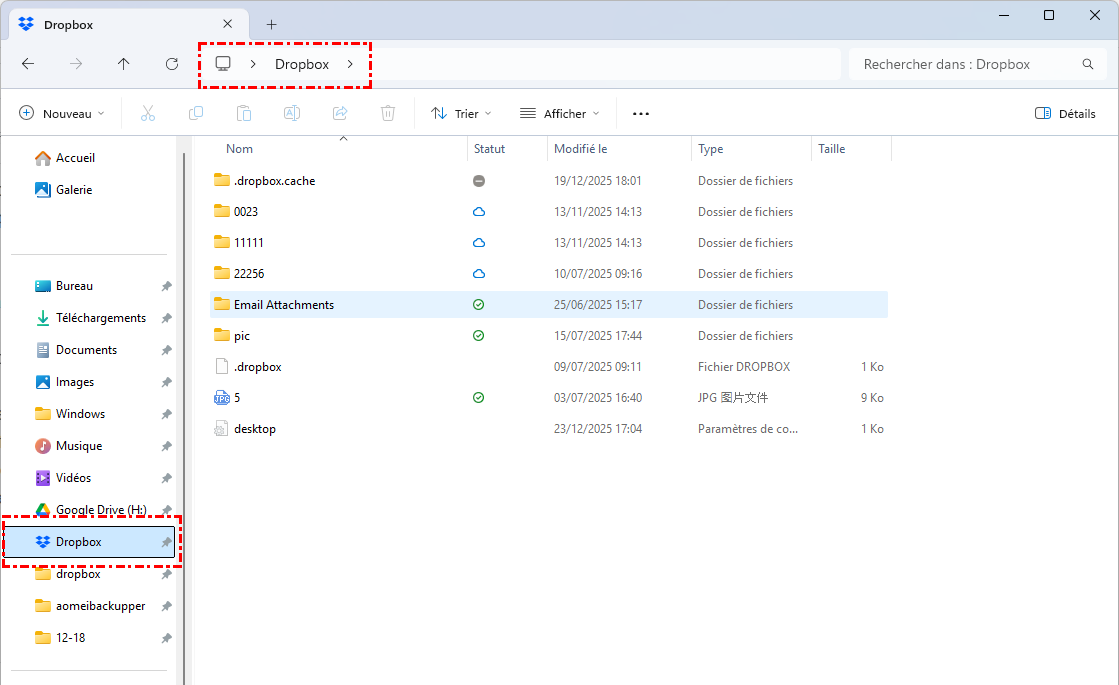Click the Rechercher dans : Dropbox search field
This screenshot has width=1119, height=685.
965,64
